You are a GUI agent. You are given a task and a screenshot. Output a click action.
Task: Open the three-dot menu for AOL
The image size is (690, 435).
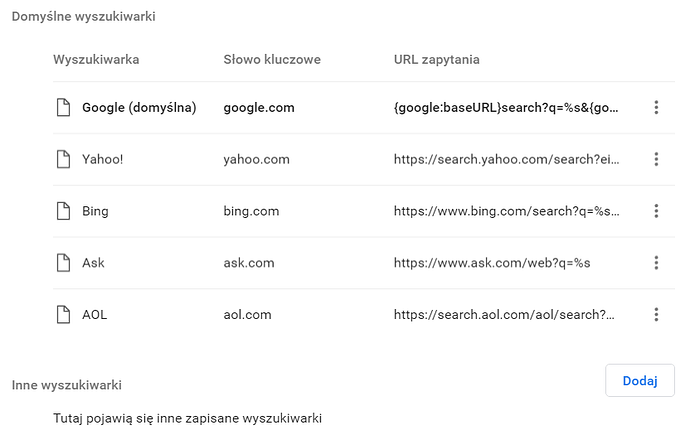[656, 314]
